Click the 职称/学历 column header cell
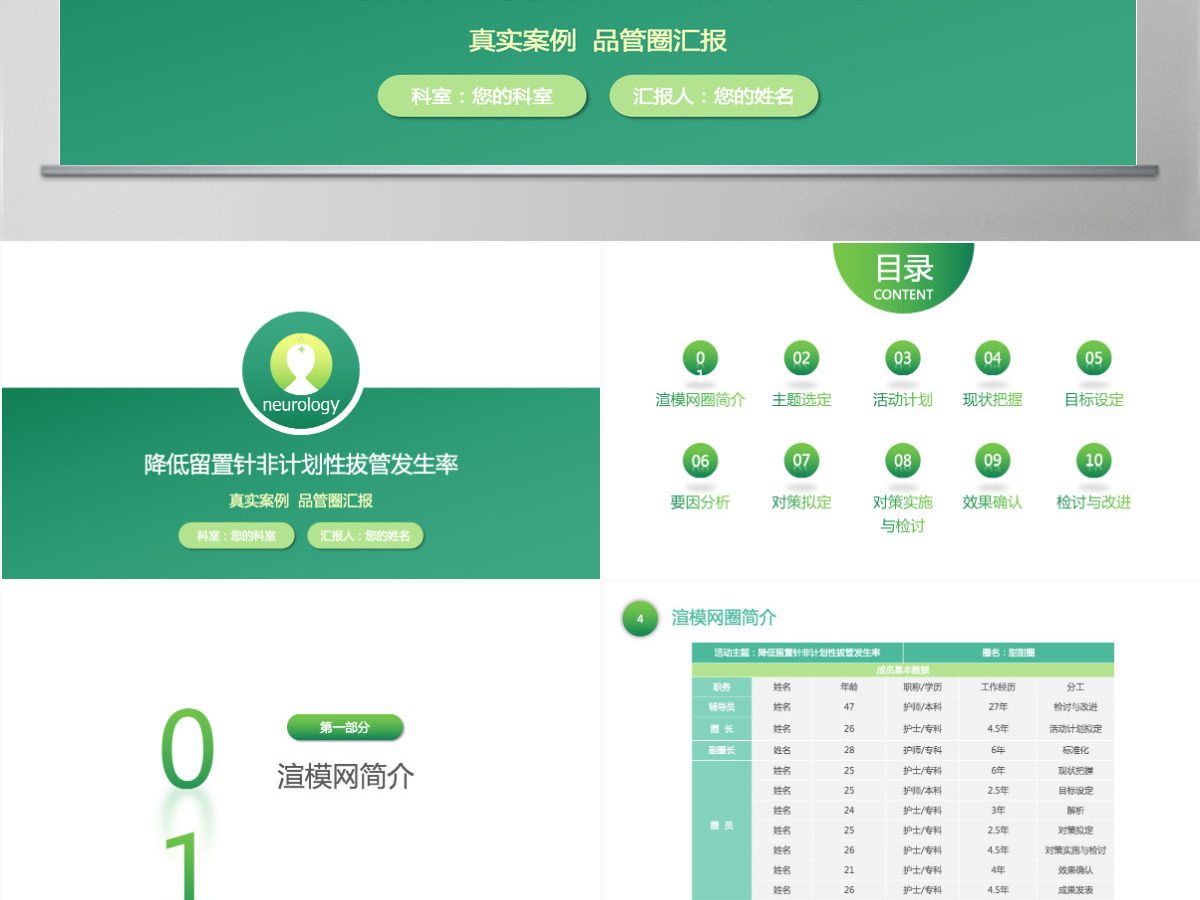 click(x=922, y=687)
